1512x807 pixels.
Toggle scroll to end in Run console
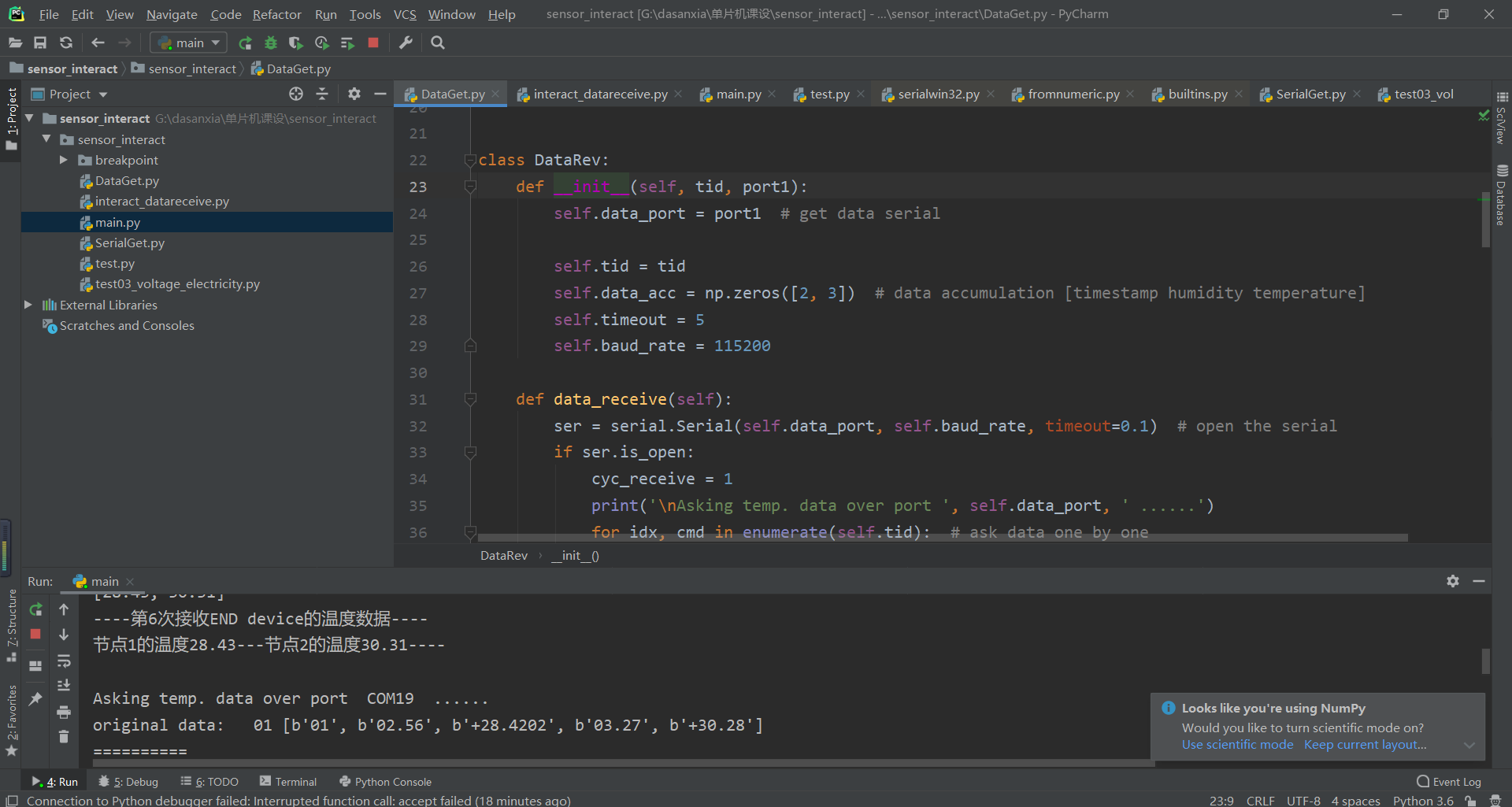pyautogui.click(x=64, y=686)
